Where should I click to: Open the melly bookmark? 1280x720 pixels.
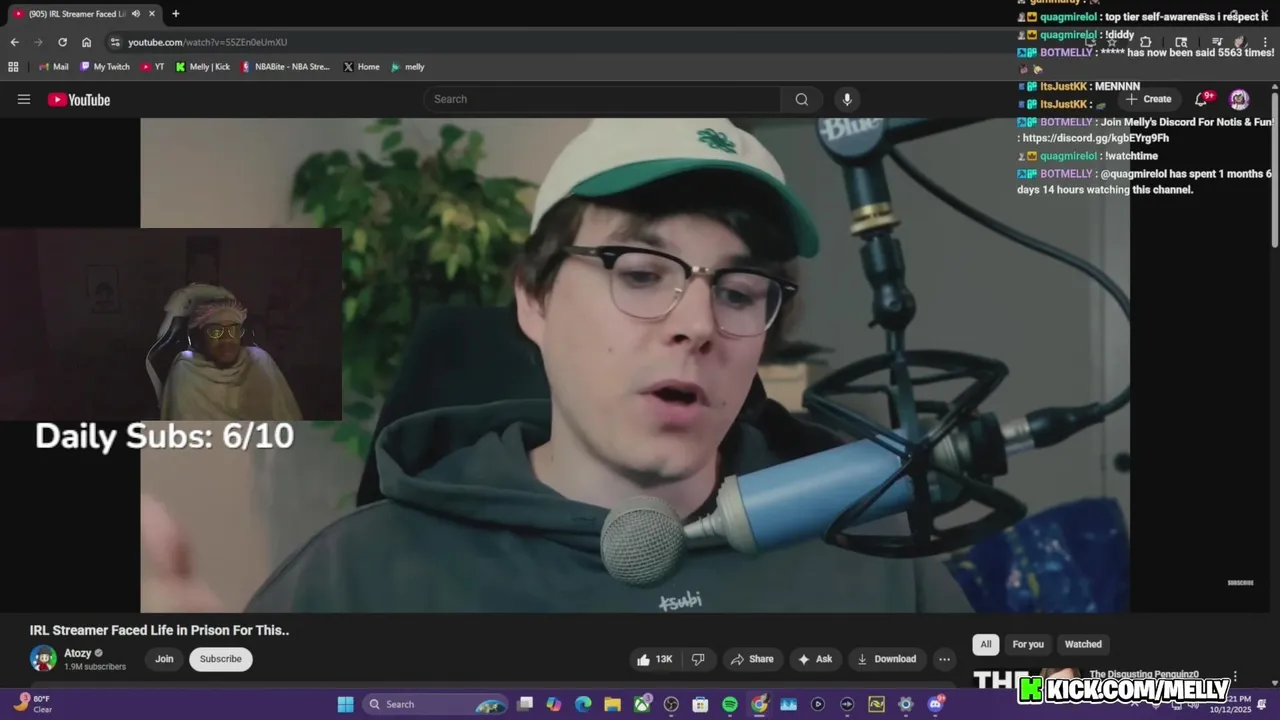pyautogui.click(x=408, y=67)
